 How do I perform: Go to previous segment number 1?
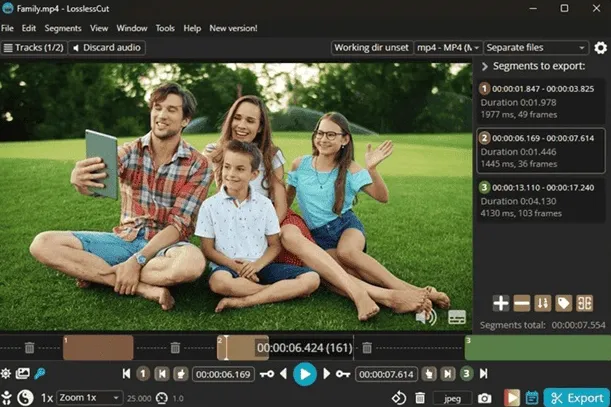(x=143, y=374)
